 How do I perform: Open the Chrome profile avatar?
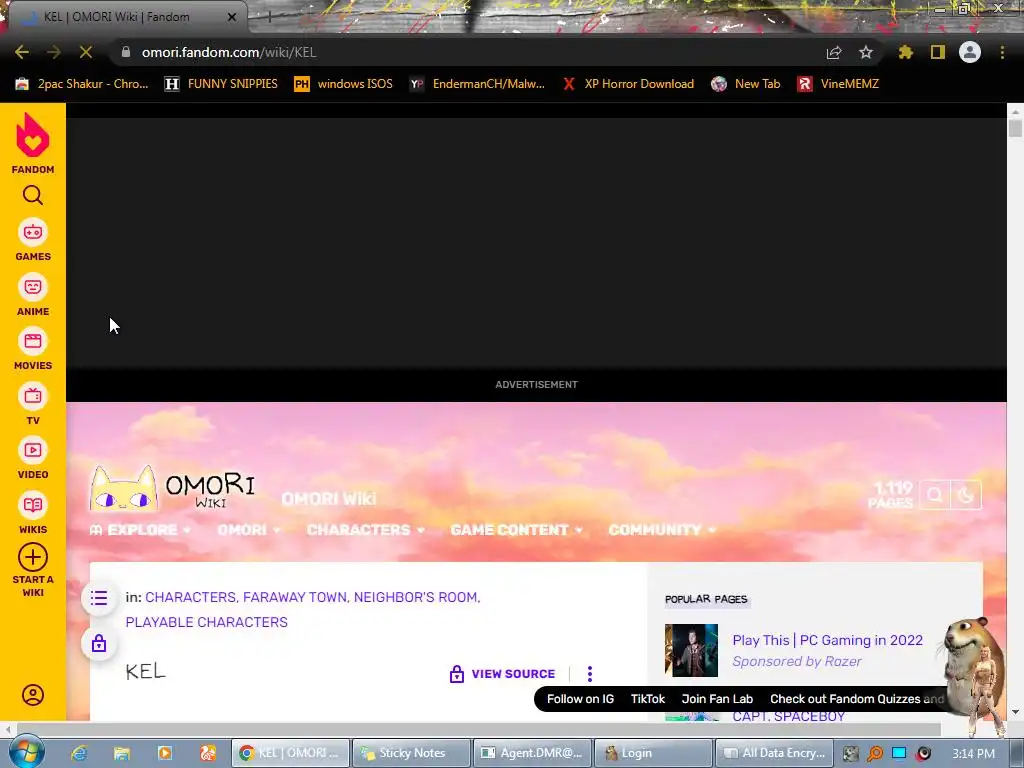tap(970, 52)
